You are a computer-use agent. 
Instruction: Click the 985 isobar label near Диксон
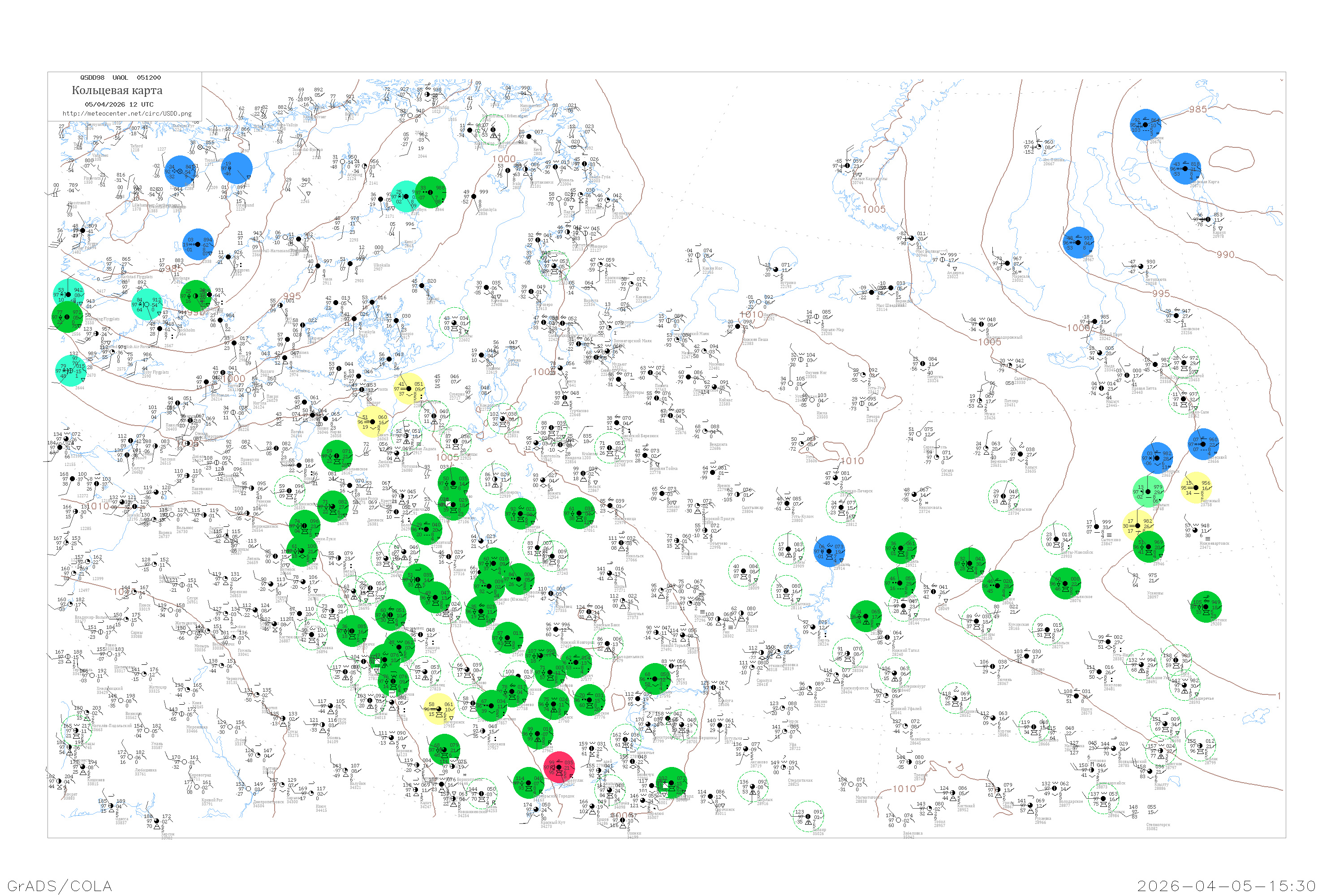[x=1198, y=109]
